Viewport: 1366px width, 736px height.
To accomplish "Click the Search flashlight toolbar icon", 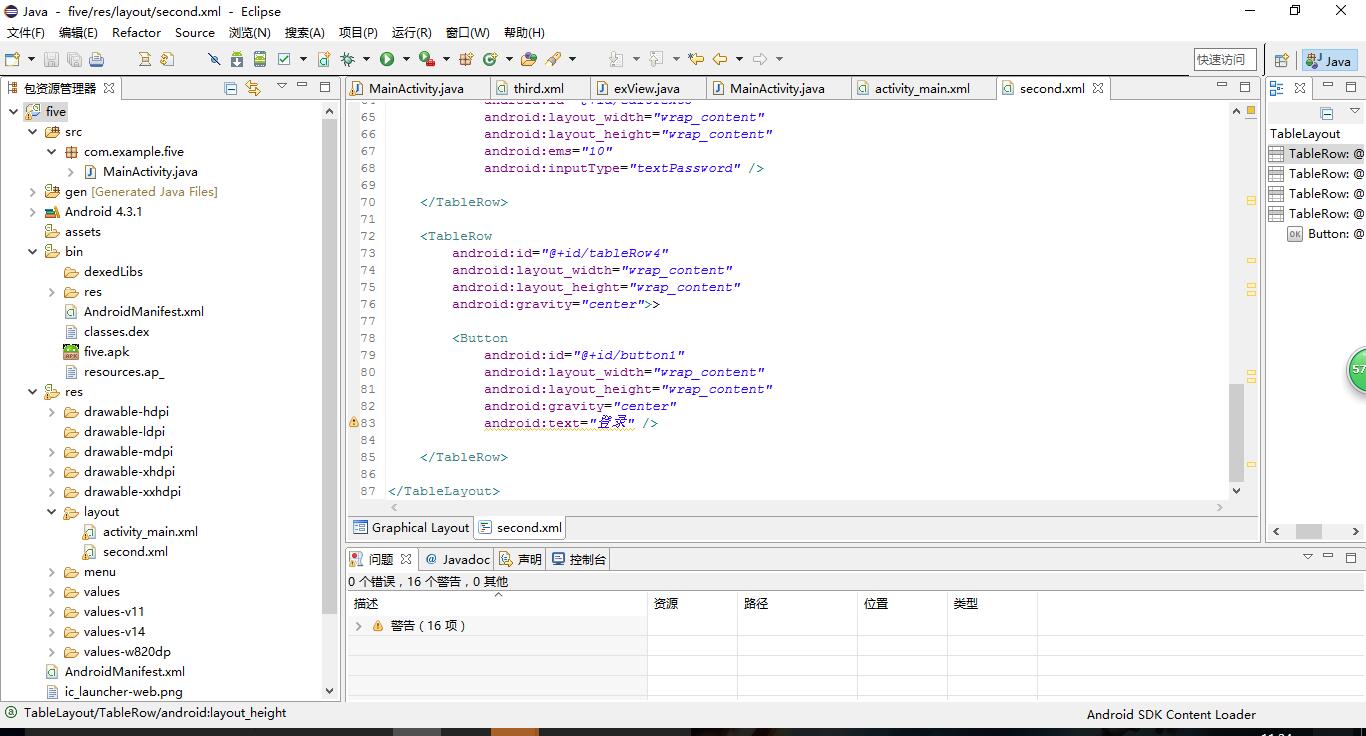I will [553, 59].
